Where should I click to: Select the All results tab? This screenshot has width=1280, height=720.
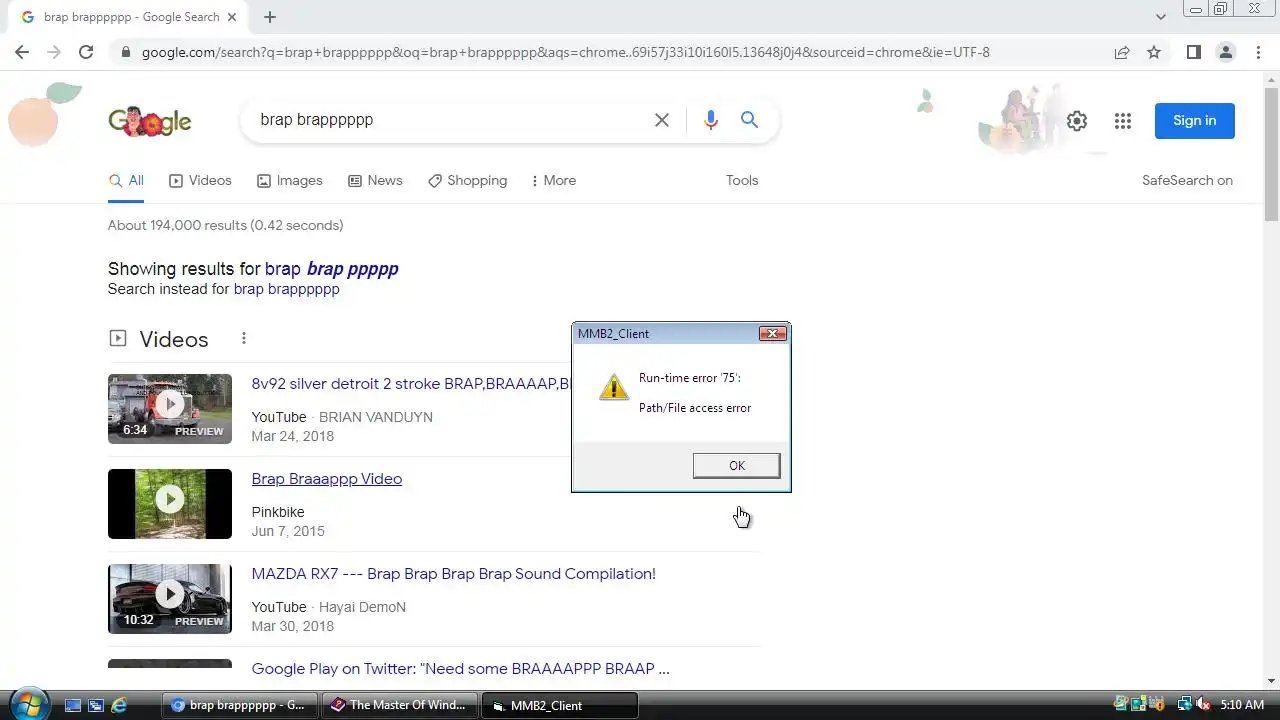pyautogui.click(x=126, y=181)
